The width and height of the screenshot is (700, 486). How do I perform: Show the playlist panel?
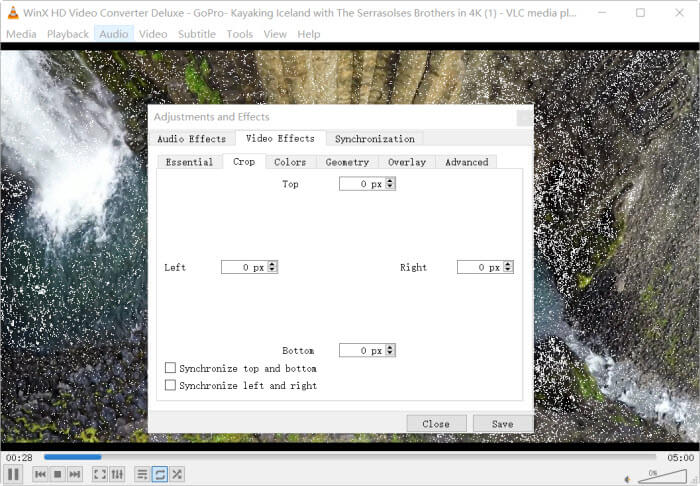pyautogui.click(x=142, y=474)
